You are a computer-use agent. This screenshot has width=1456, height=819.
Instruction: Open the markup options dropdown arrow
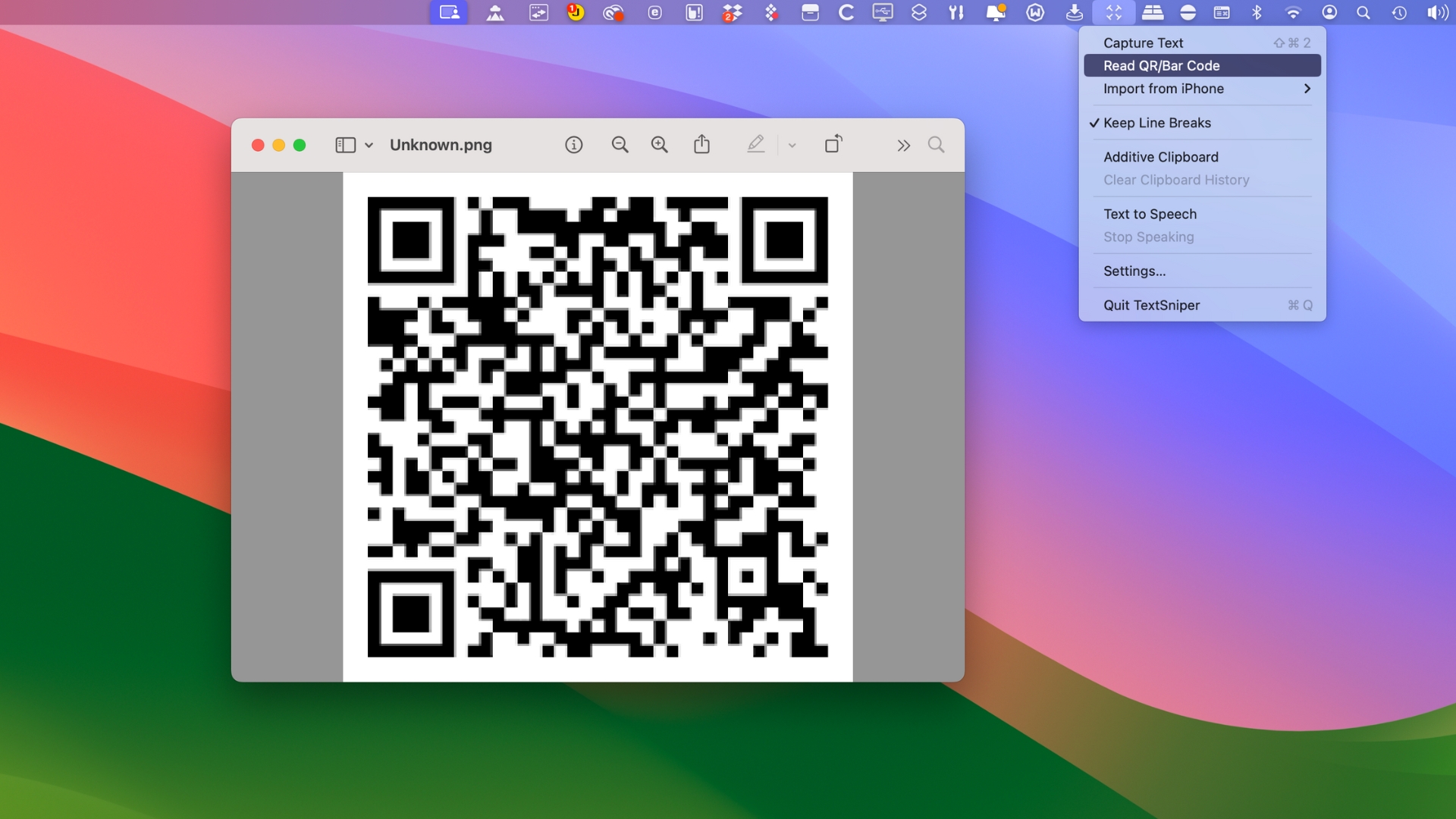[x=792, y=145]
